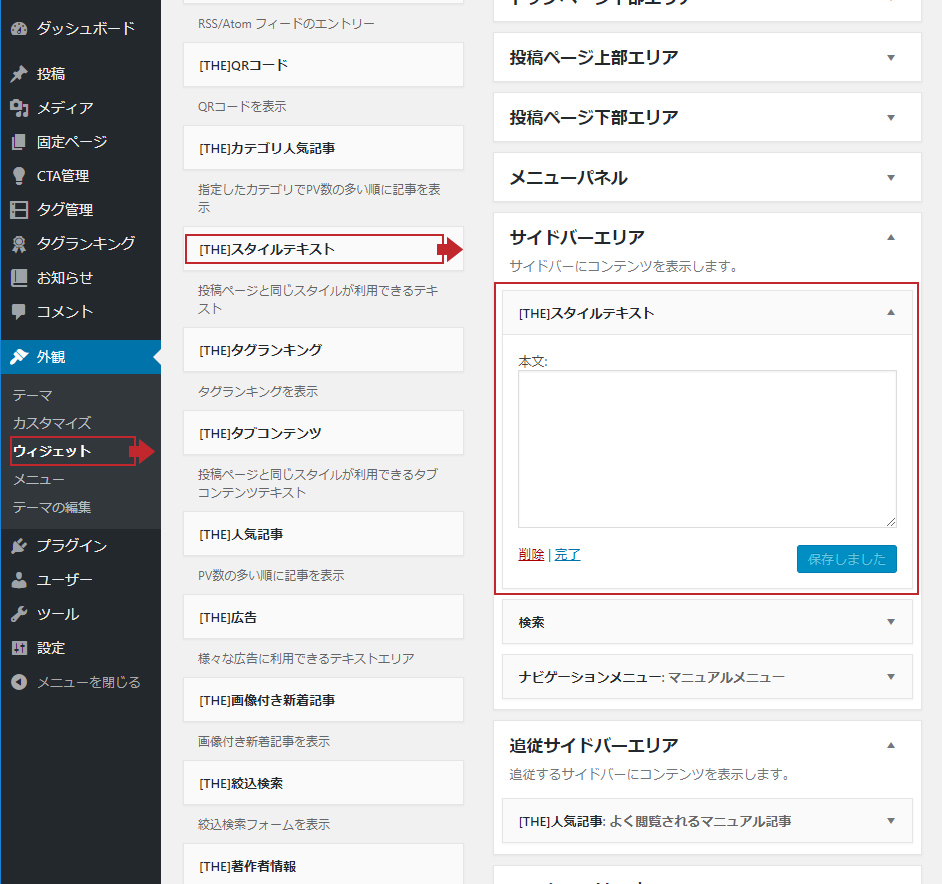942x884 pixels.
Task: Expand the 検索 widget
Action: pyautogui.click(x=891, y=622)
